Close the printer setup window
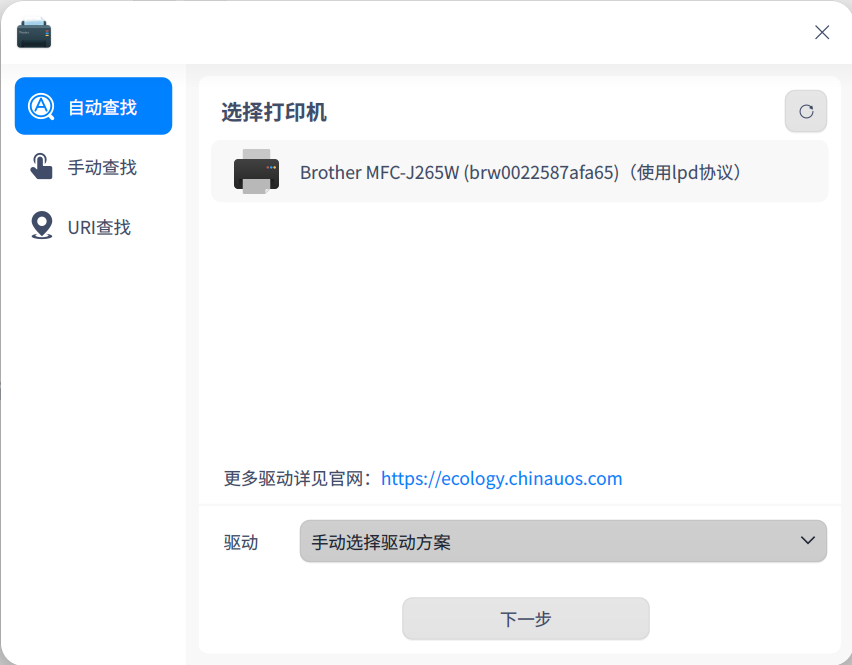 [821, 32]
